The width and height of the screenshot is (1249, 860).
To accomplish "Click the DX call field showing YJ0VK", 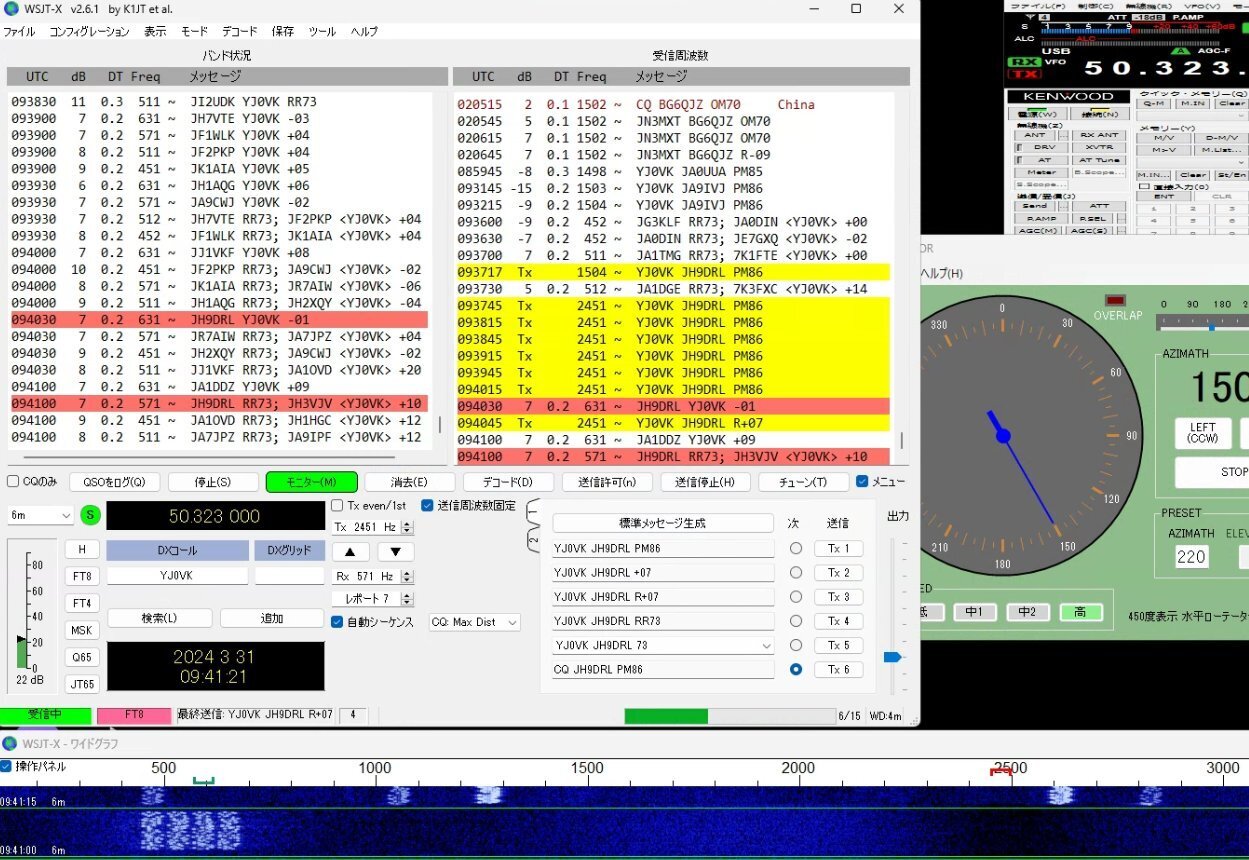I will [177, 576].
